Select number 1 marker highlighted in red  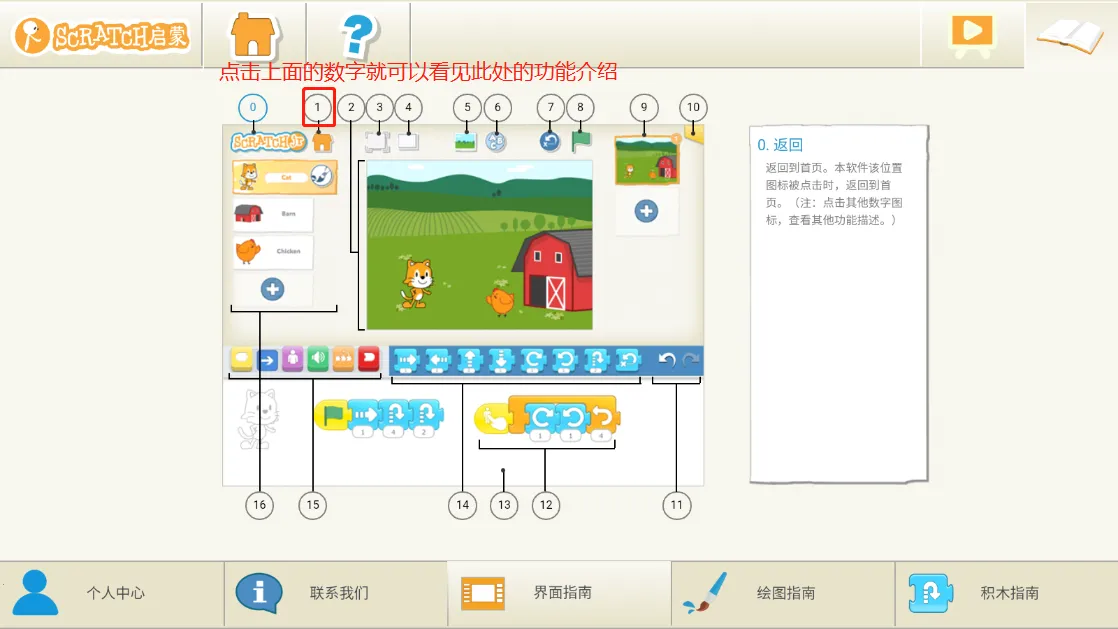(x=318, y=107)
